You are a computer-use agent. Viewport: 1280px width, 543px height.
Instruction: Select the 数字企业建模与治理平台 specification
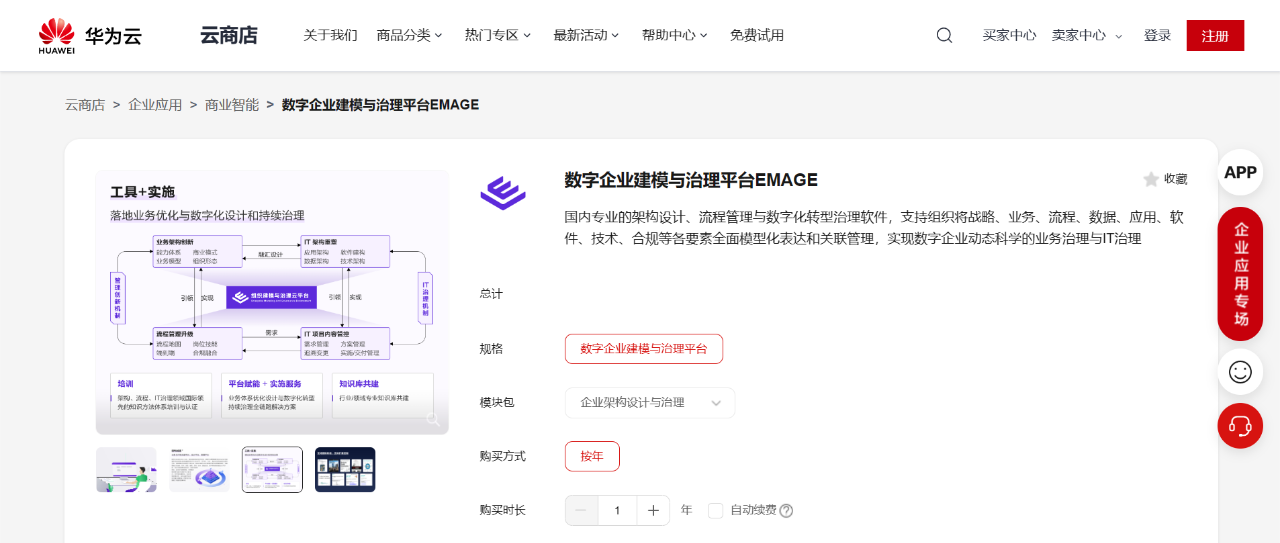coord(644,349)
